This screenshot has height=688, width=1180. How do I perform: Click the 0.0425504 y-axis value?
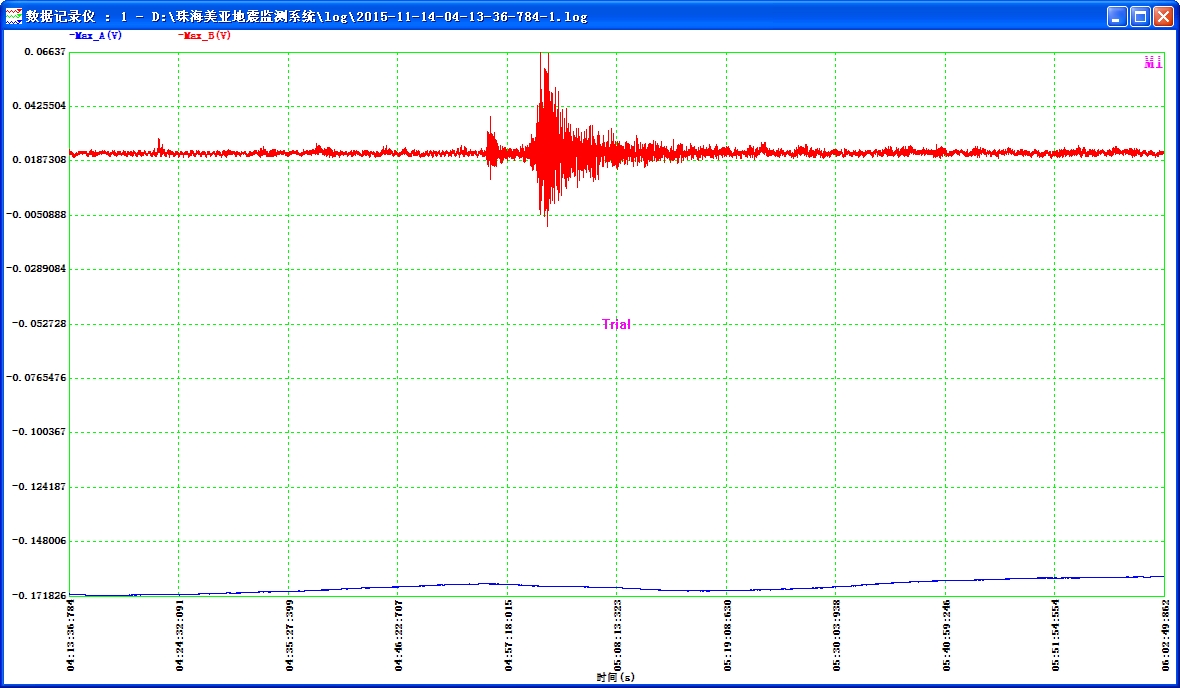pyautogui.click(x=39, y=105)
